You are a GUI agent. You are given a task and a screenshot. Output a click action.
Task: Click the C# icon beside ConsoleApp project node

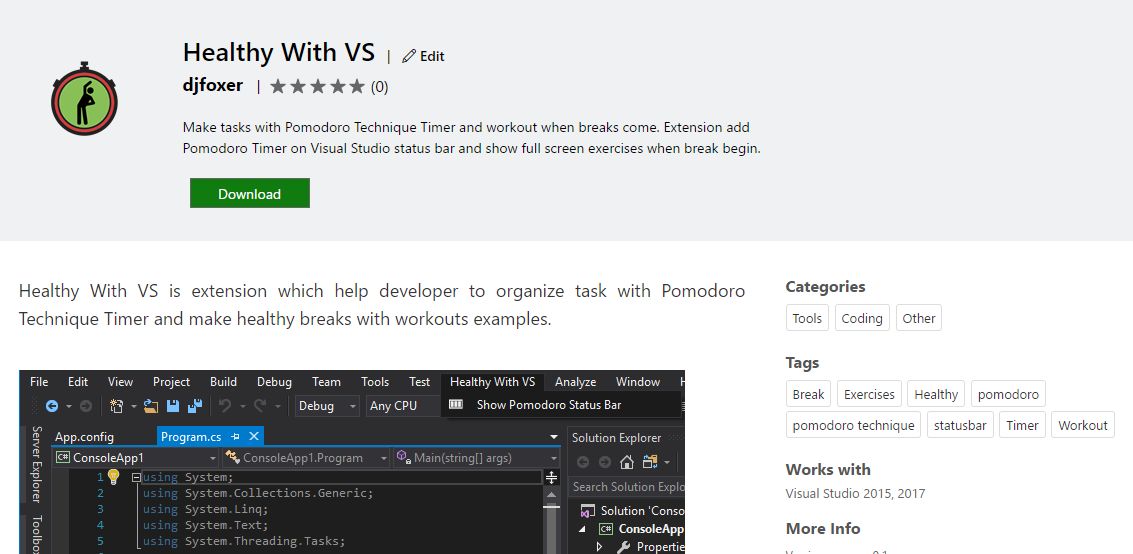(x=606, y=529)
